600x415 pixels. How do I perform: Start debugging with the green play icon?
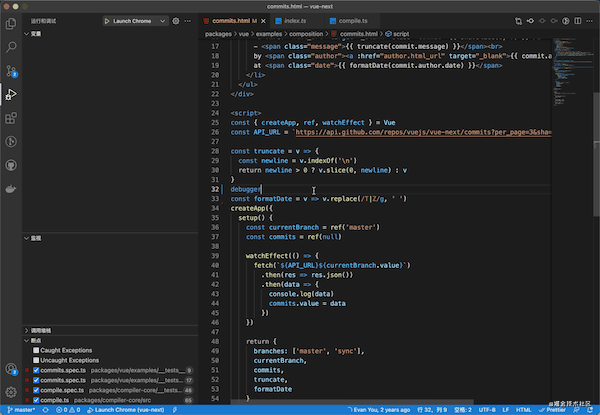point(107,21)
